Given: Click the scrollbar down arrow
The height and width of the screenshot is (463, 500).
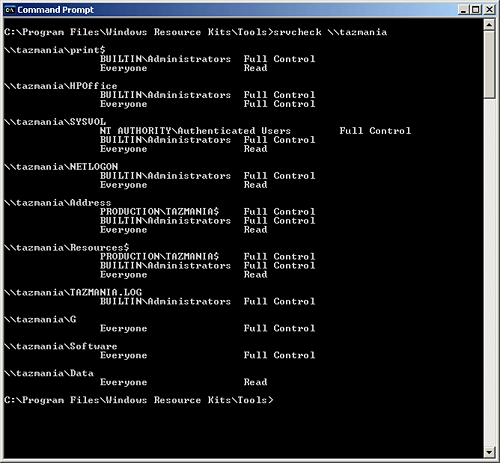Looking at the screenshot, I should click(489, 452).
